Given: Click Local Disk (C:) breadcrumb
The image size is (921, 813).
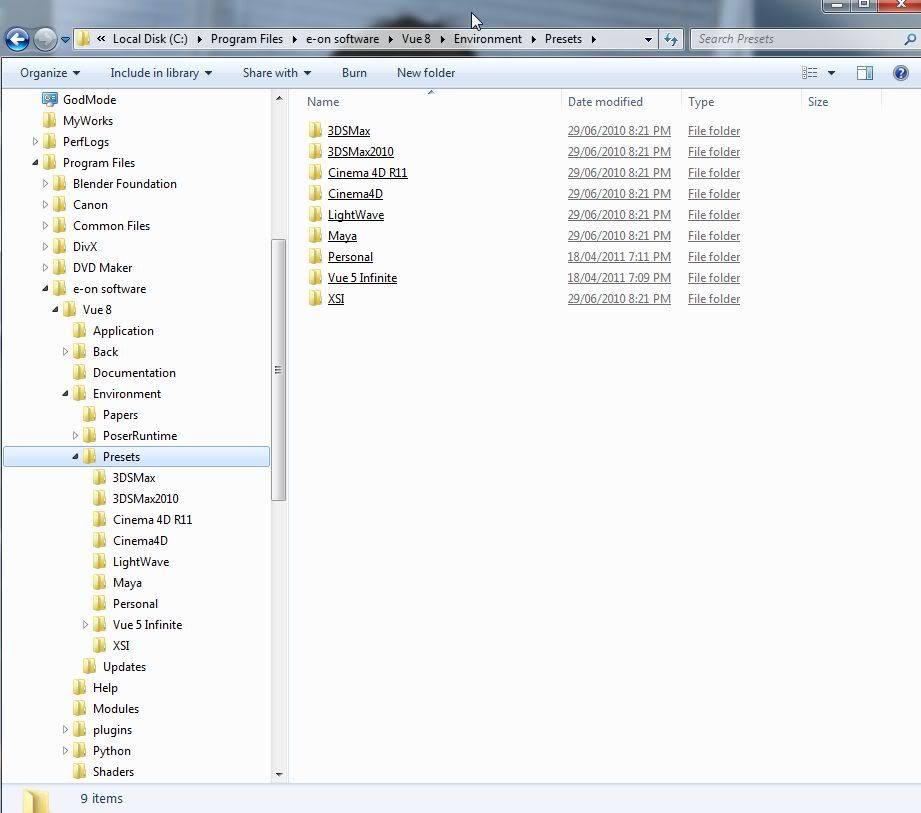Looking at the screenshot, I should click(x=150, y=39).
